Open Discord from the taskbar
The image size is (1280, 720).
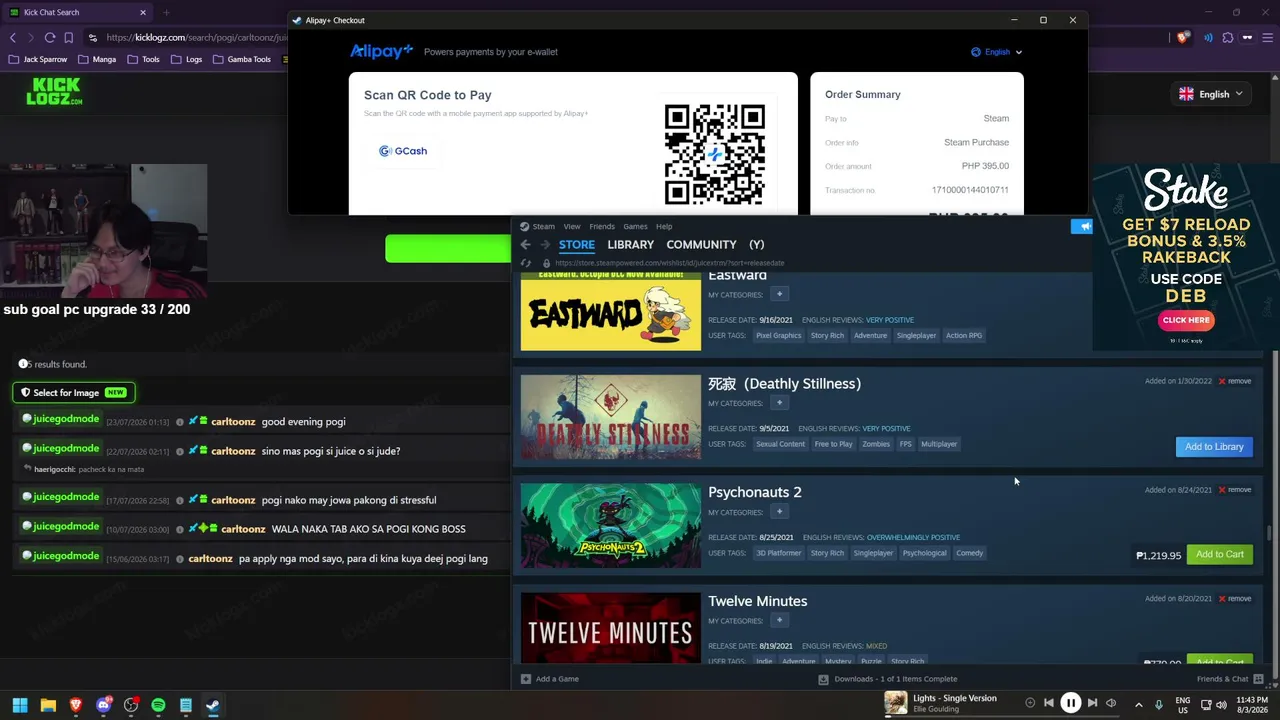click(104, 705)
